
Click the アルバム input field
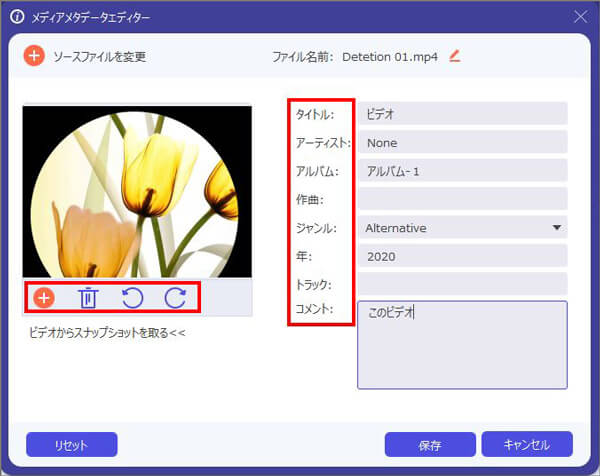point(462,171)
